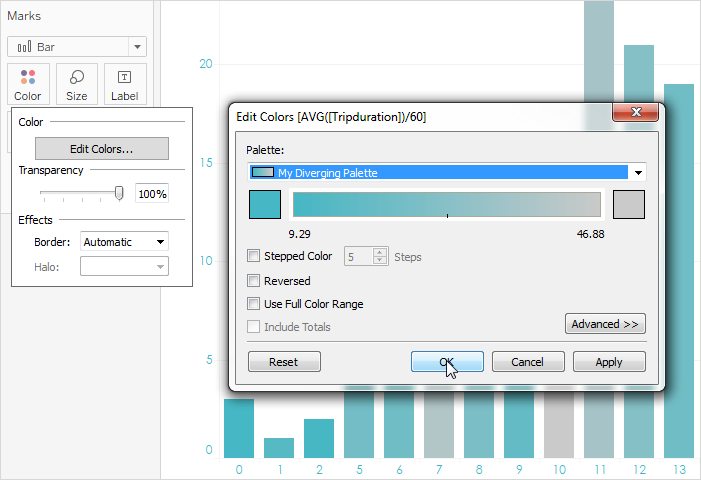The height and width of the screenshot is (480, 701).
Task: Click the palette preview icon in dropdown
Action: [x=262, y=173]
